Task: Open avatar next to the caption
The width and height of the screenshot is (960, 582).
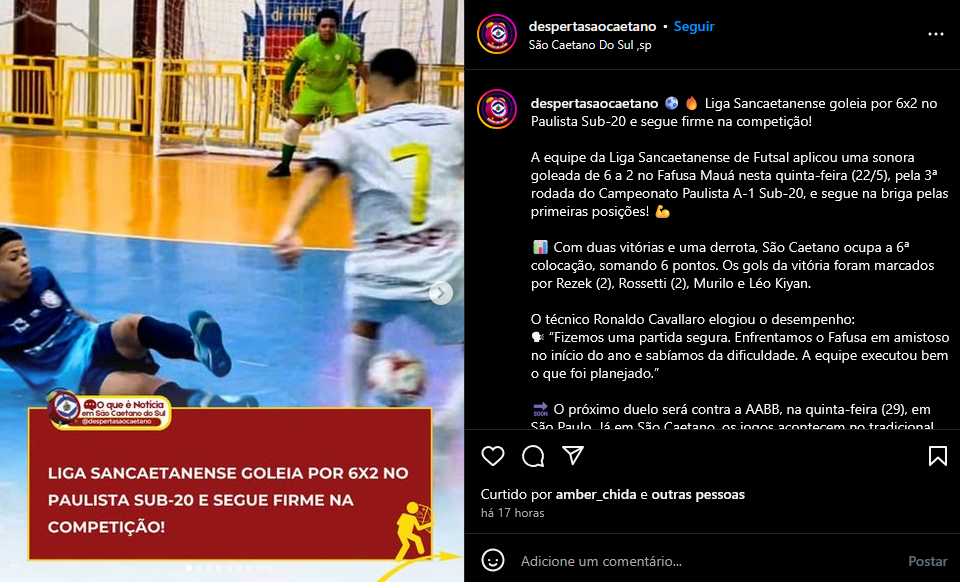Action: (497, 109)
